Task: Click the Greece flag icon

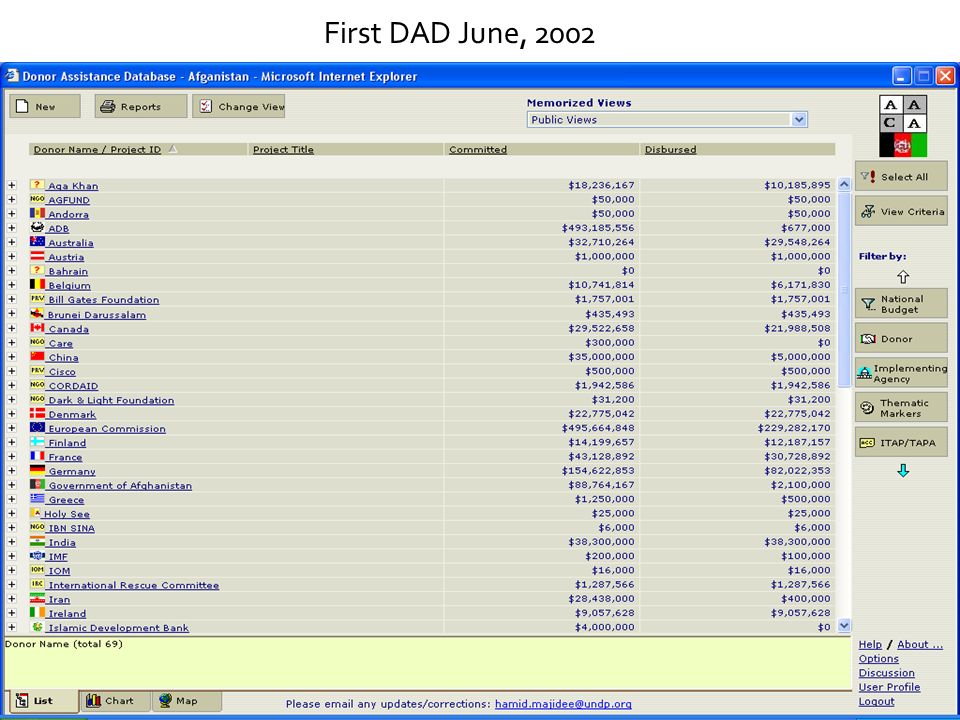Action: pyautogui.click(x=37, y=498)
